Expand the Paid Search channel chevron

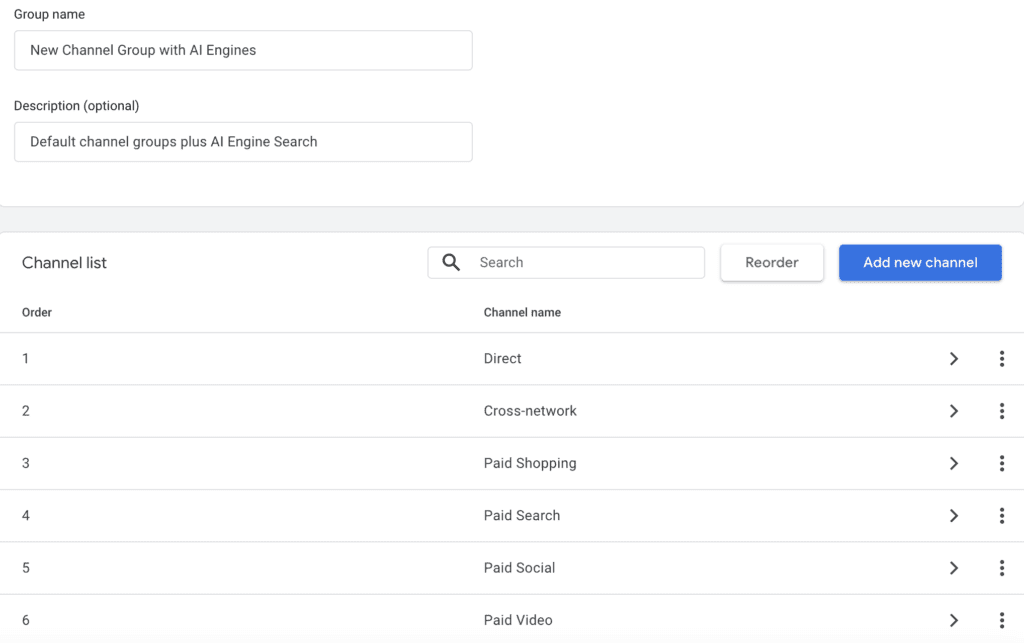[x=954, y=516]
